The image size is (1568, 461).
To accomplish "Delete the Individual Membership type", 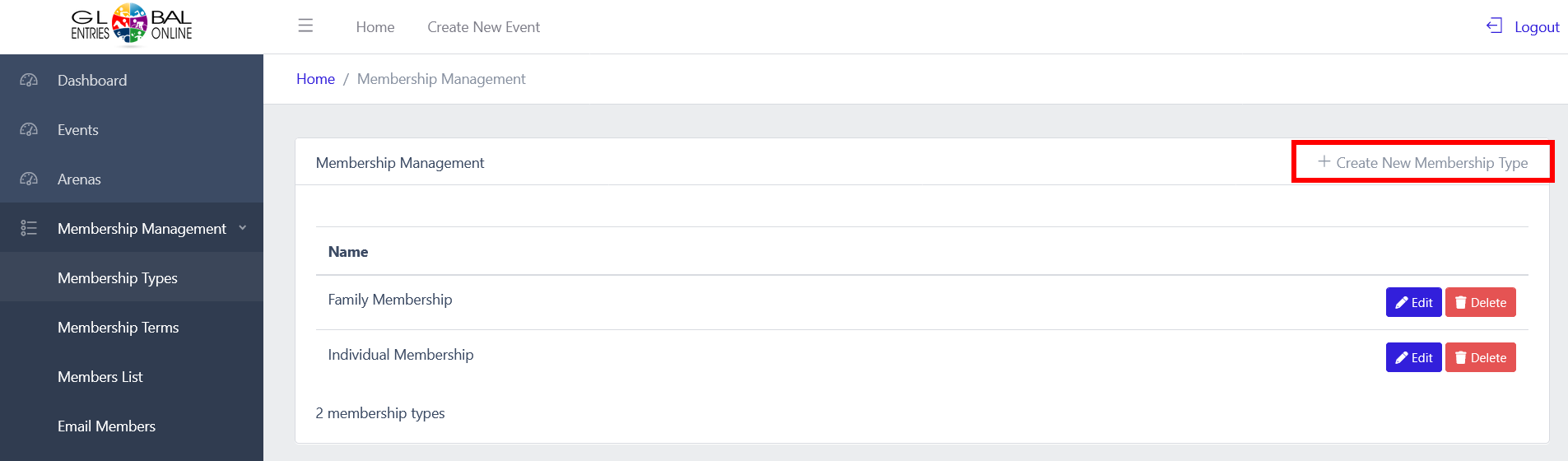I will [1480, 357].
